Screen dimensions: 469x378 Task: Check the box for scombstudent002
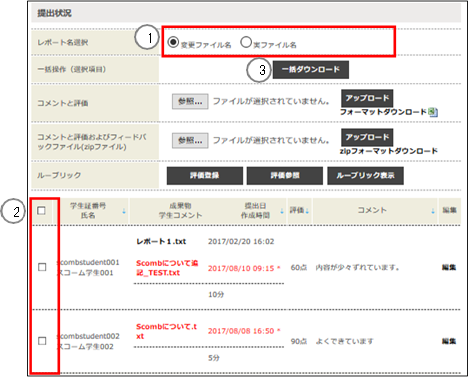tap(42, 341)
